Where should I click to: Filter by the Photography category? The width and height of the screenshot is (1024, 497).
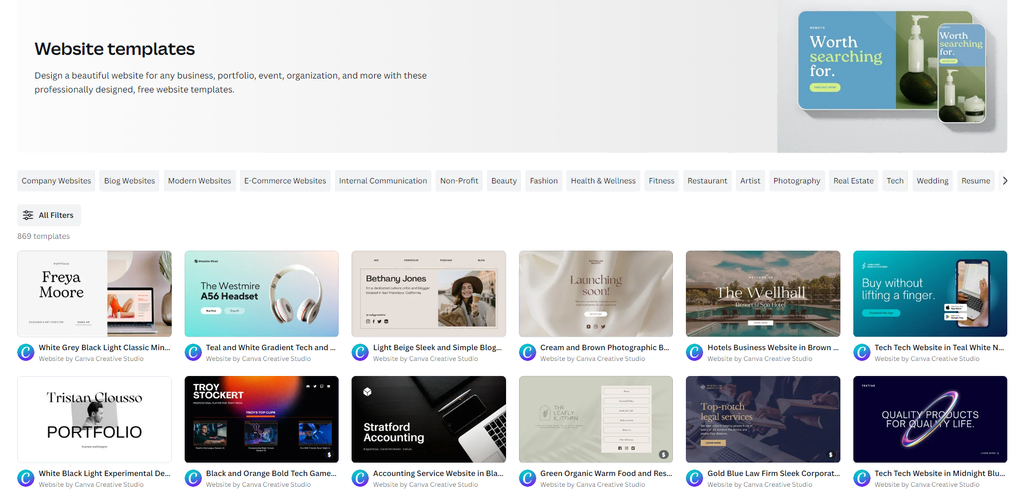click(797, 181)
